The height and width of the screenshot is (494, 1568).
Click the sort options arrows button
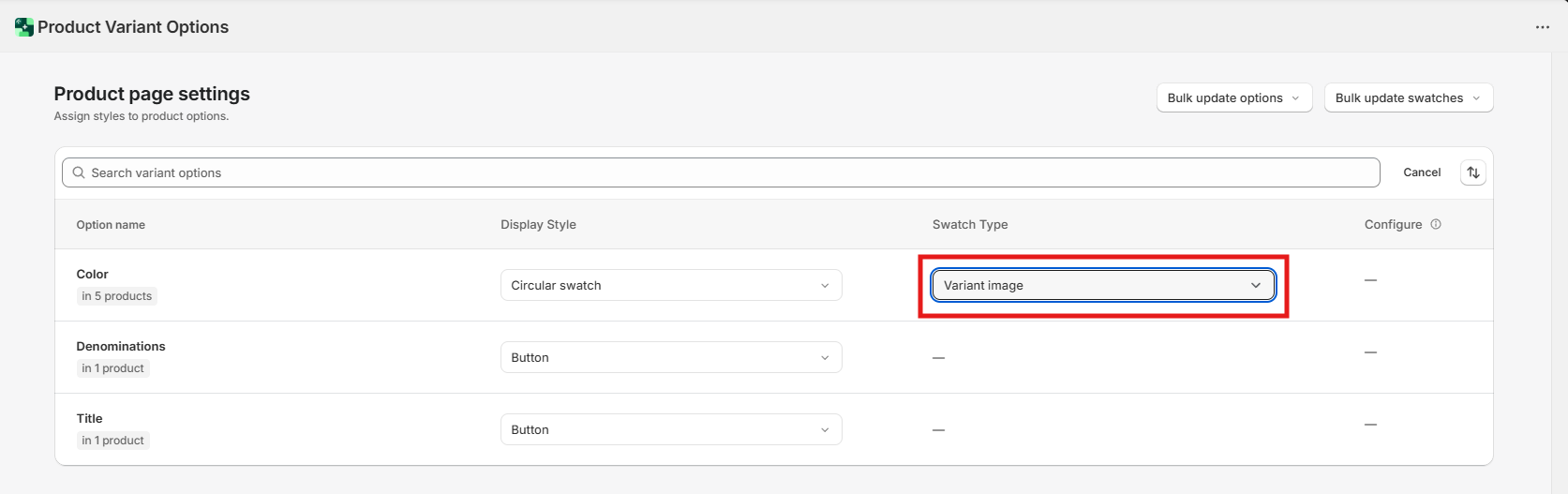tap(1472, 172)
